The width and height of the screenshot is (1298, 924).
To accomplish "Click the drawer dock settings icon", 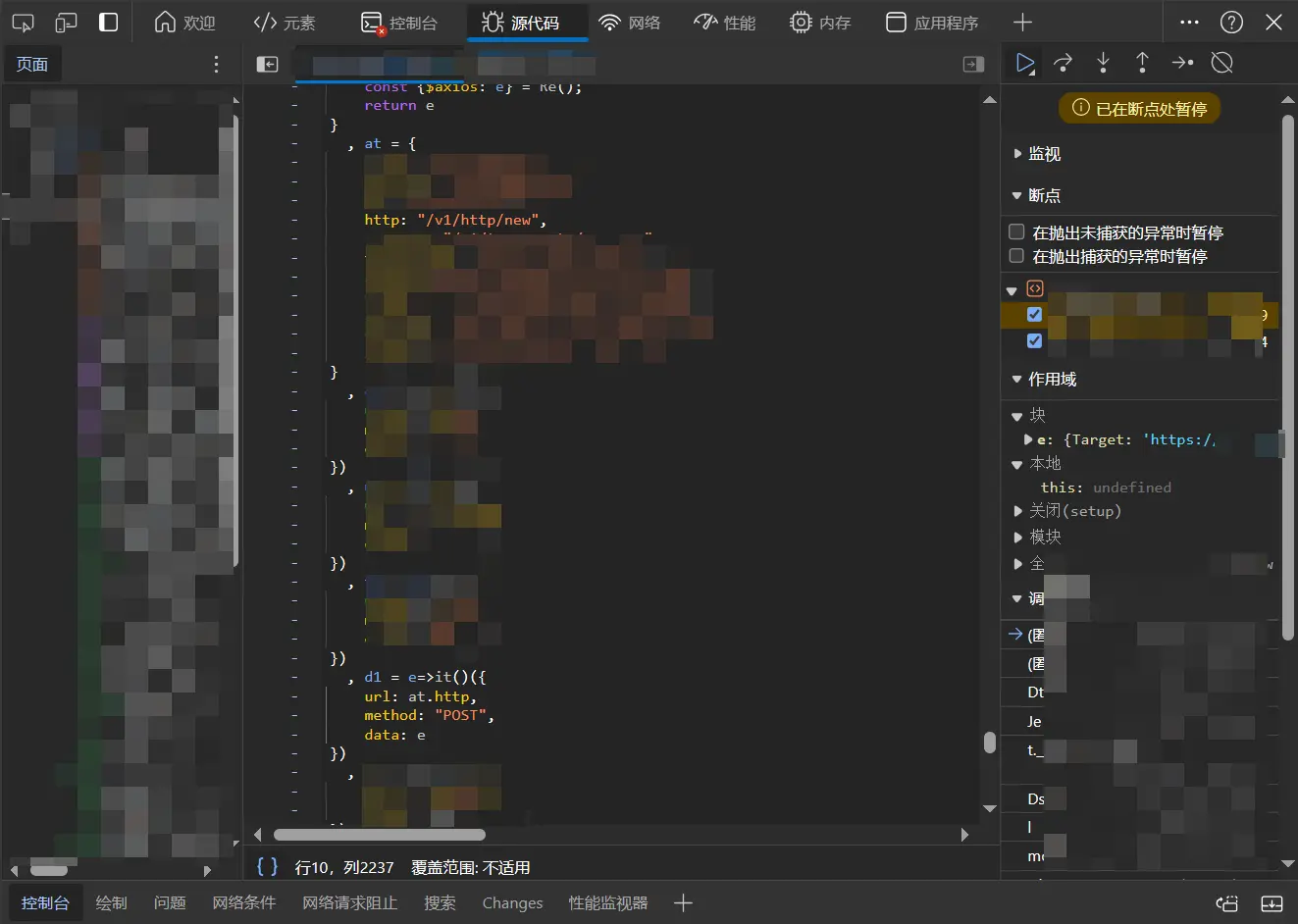I will [1226, 903].
